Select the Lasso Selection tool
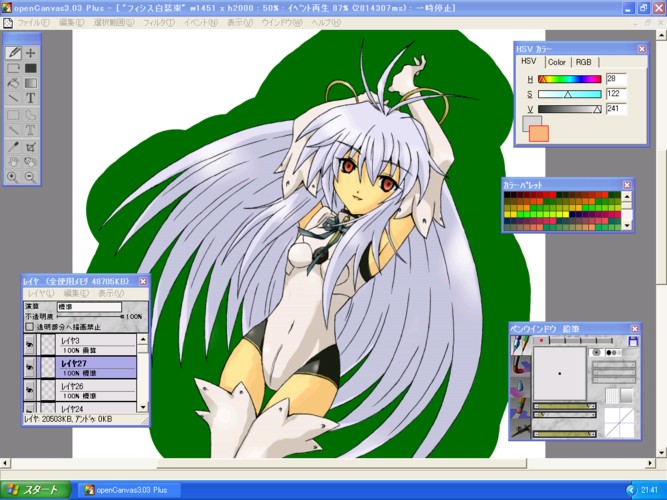The height and width of the screenshot is (500, 667). tap(30, 115)
